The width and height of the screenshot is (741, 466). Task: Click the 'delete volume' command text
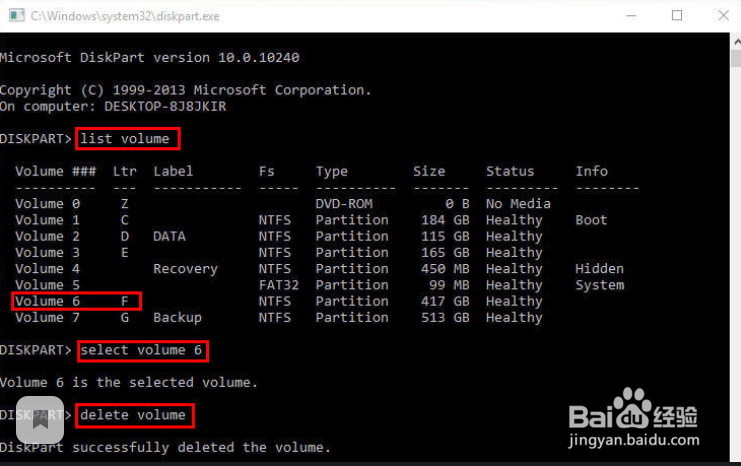coord(133,415)
